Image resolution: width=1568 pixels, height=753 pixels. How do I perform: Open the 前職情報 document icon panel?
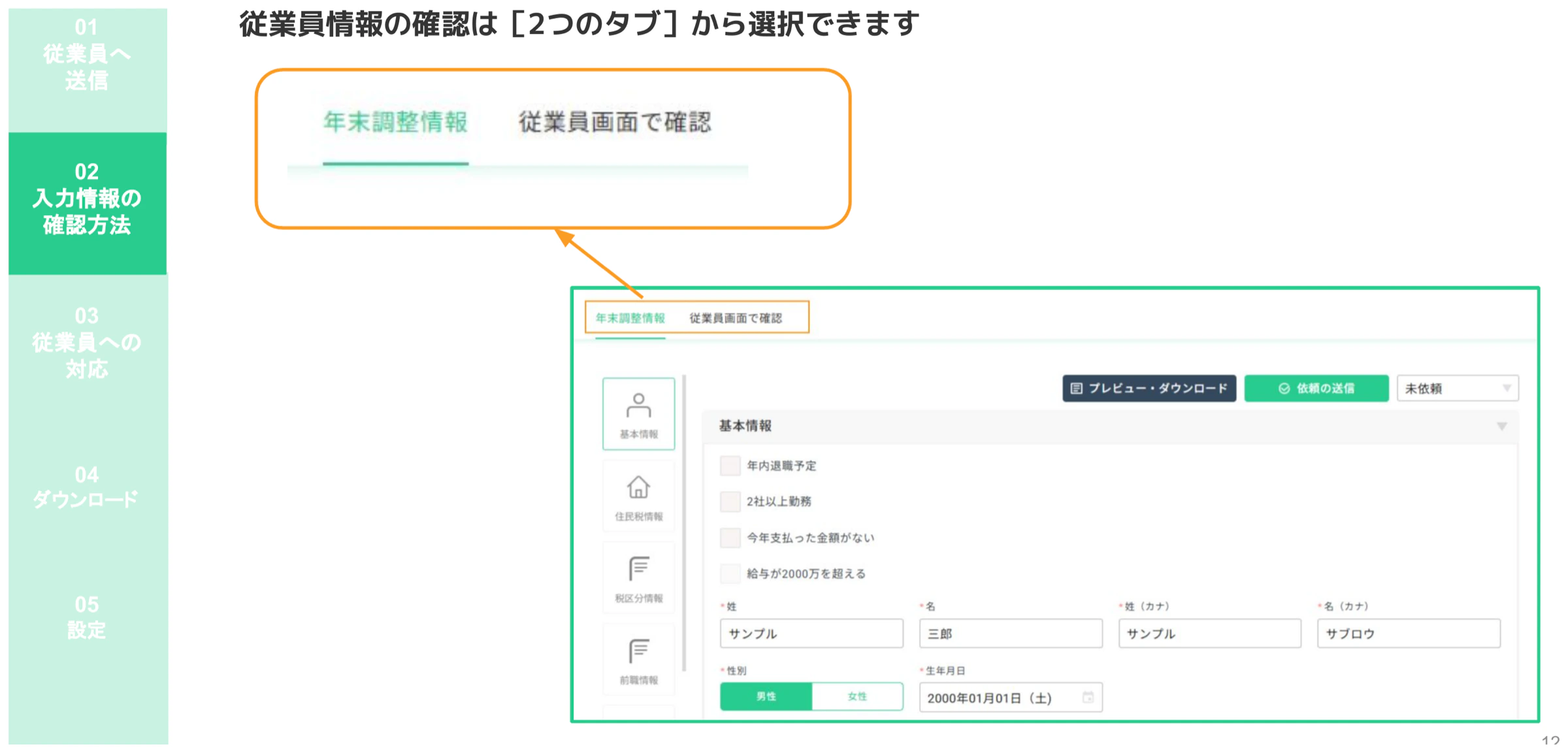pyautogui.click(x=638, y=660)
